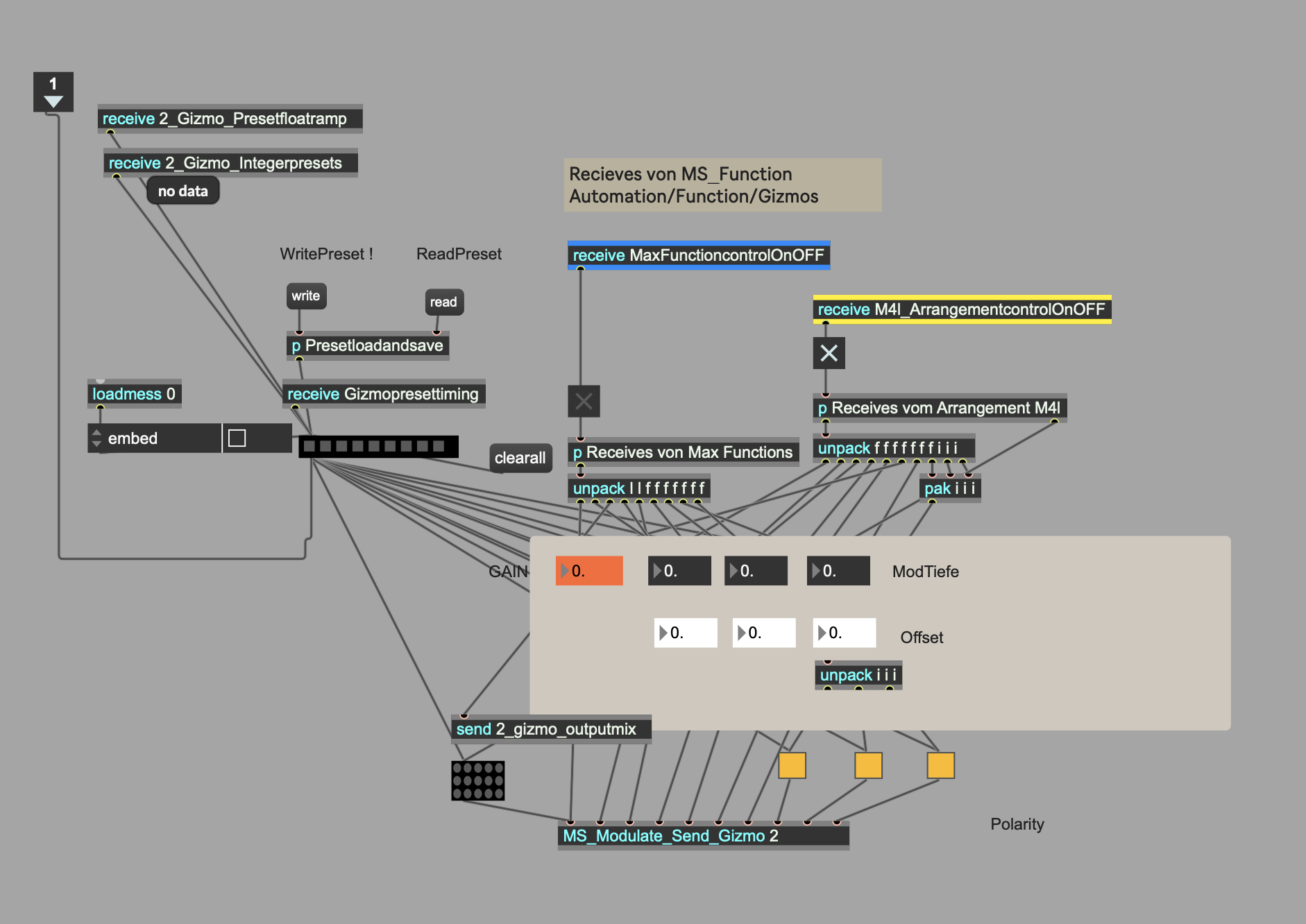Screen dimensions: 1306x924
Task: Click the ReadPreset comment label
Action: pyautogui.click(x=459, y=254)
